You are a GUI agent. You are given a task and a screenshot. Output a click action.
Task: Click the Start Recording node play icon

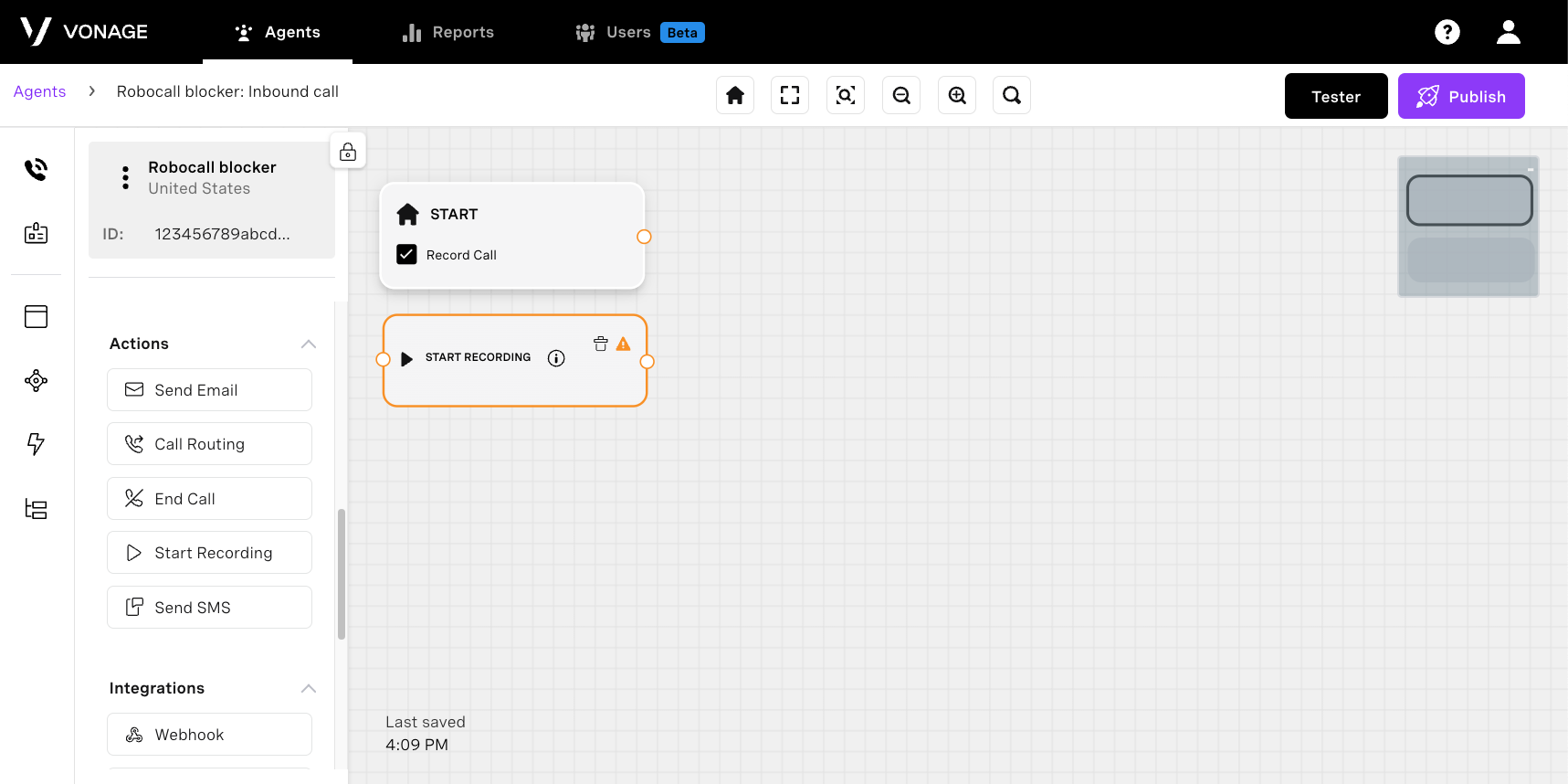[407, 359]
